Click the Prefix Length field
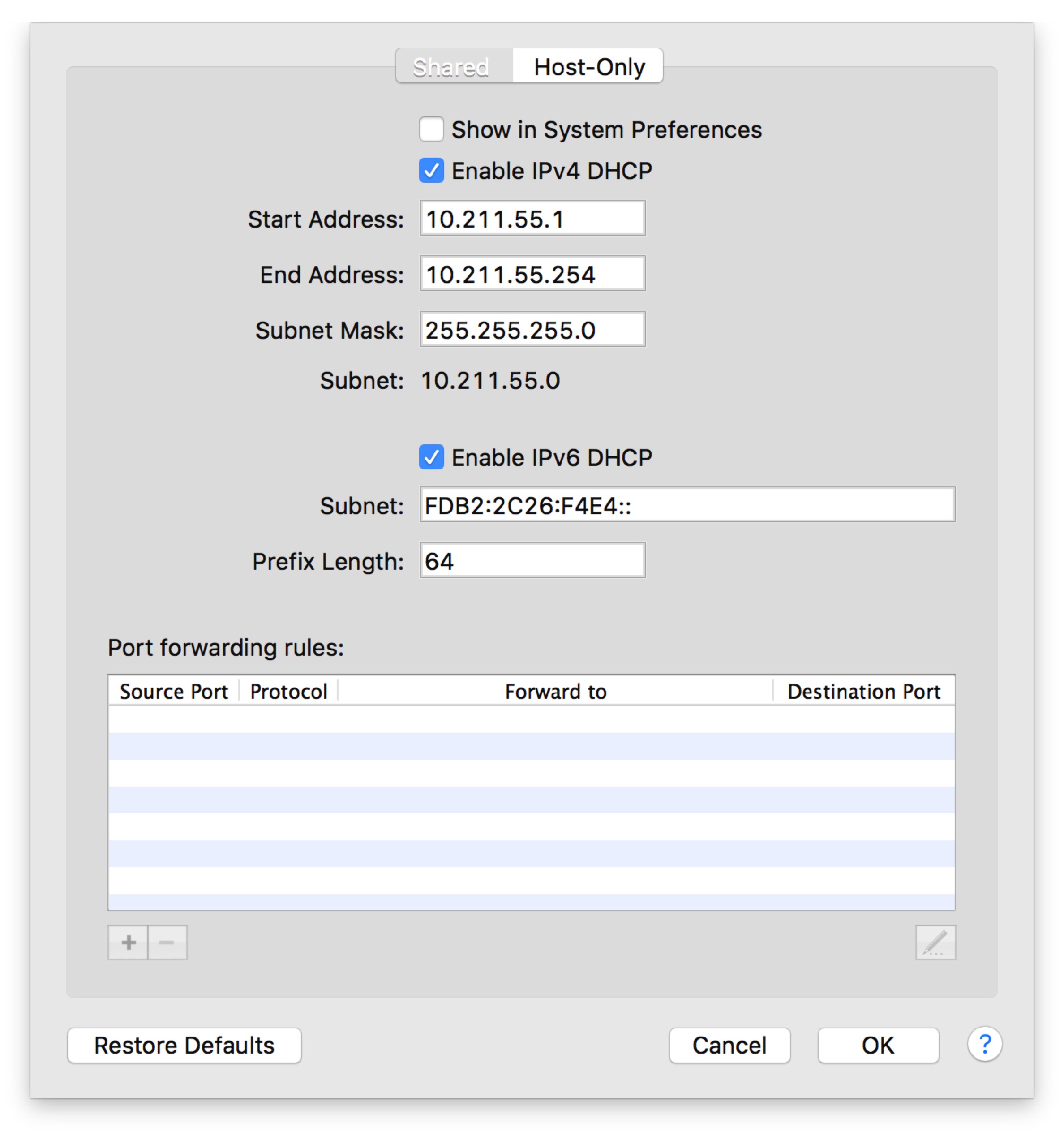This screenshot has height=1136, width=1064. pos(532,560)
